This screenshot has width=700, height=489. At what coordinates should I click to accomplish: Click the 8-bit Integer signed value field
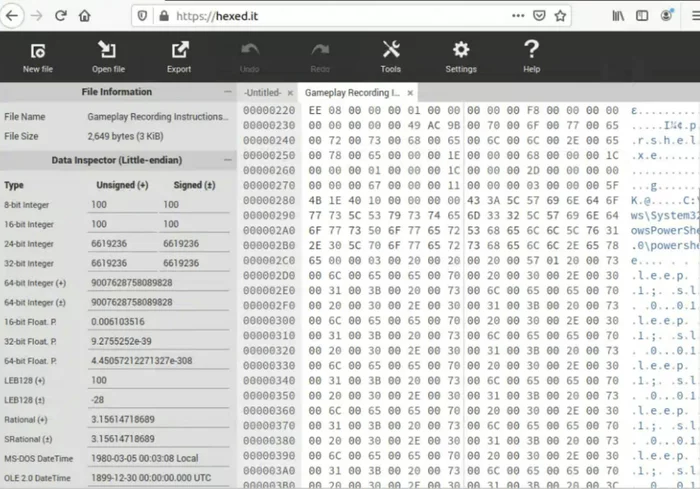194,205
